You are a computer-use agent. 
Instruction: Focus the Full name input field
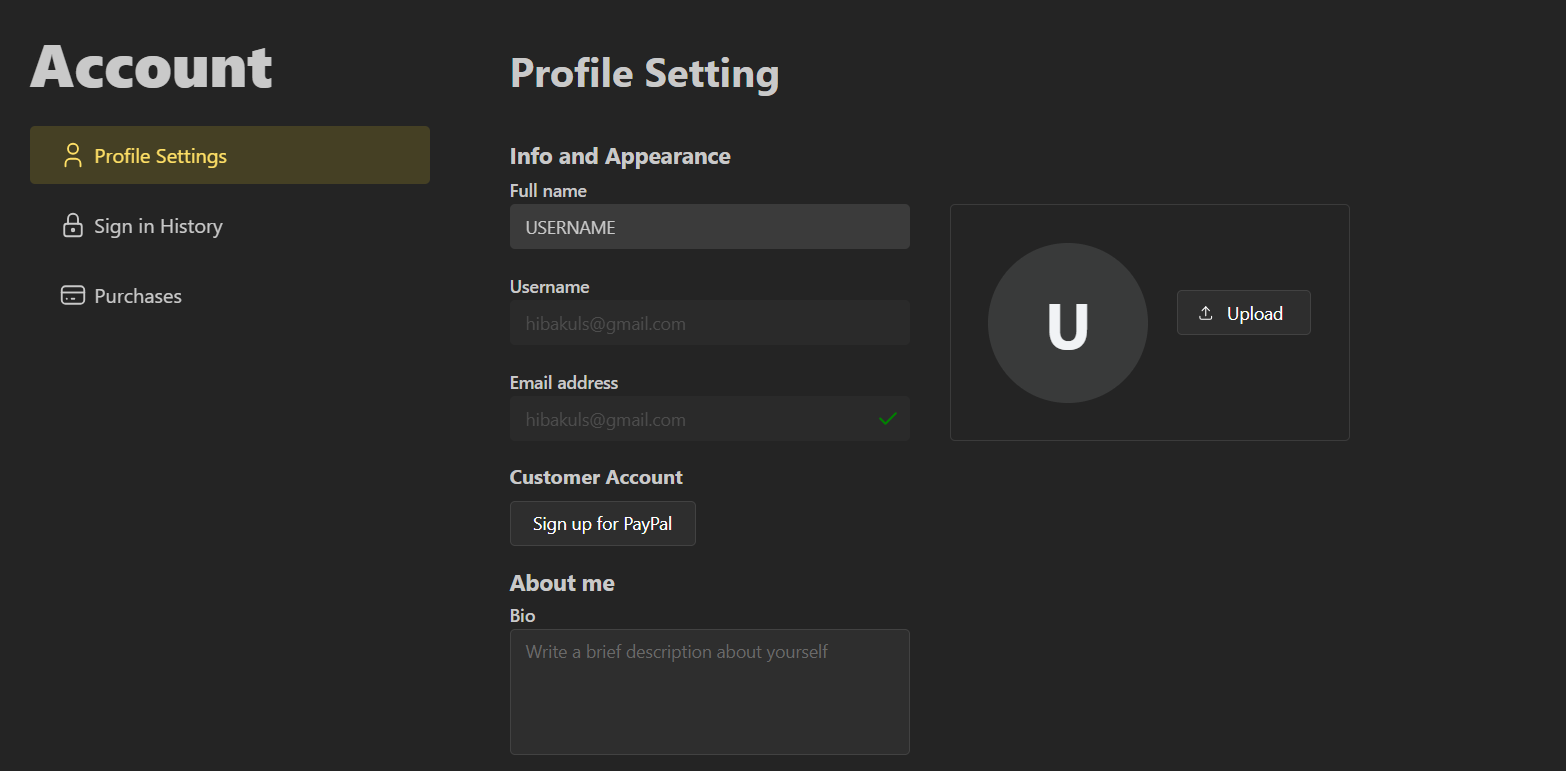tap(709, 227)
